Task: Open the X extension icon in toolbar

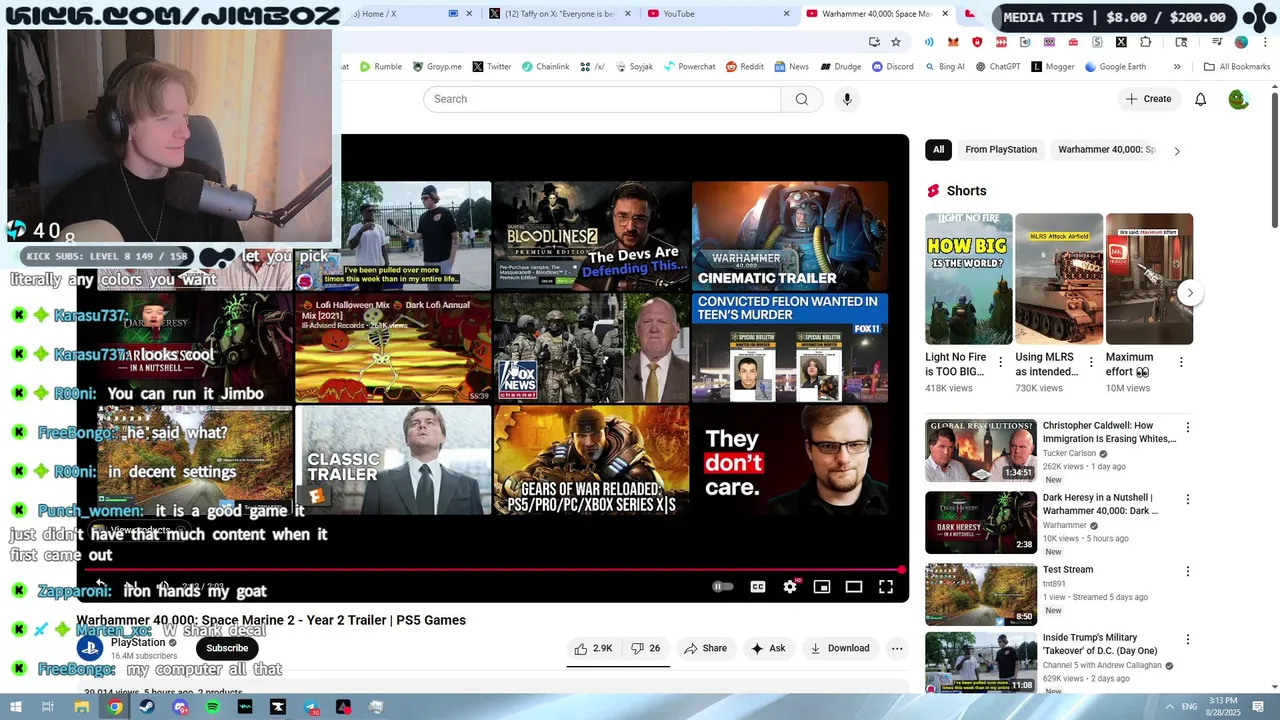Action: [x=1121, y=42]
